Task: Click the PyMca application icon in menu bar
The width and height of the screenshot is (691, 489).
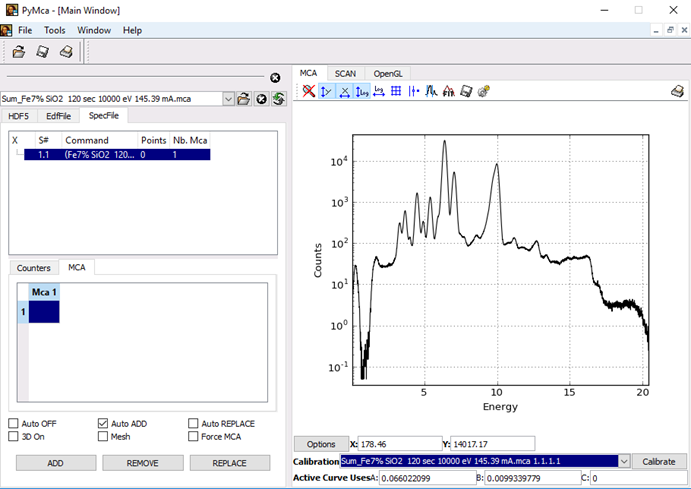Action: [6, 30]
